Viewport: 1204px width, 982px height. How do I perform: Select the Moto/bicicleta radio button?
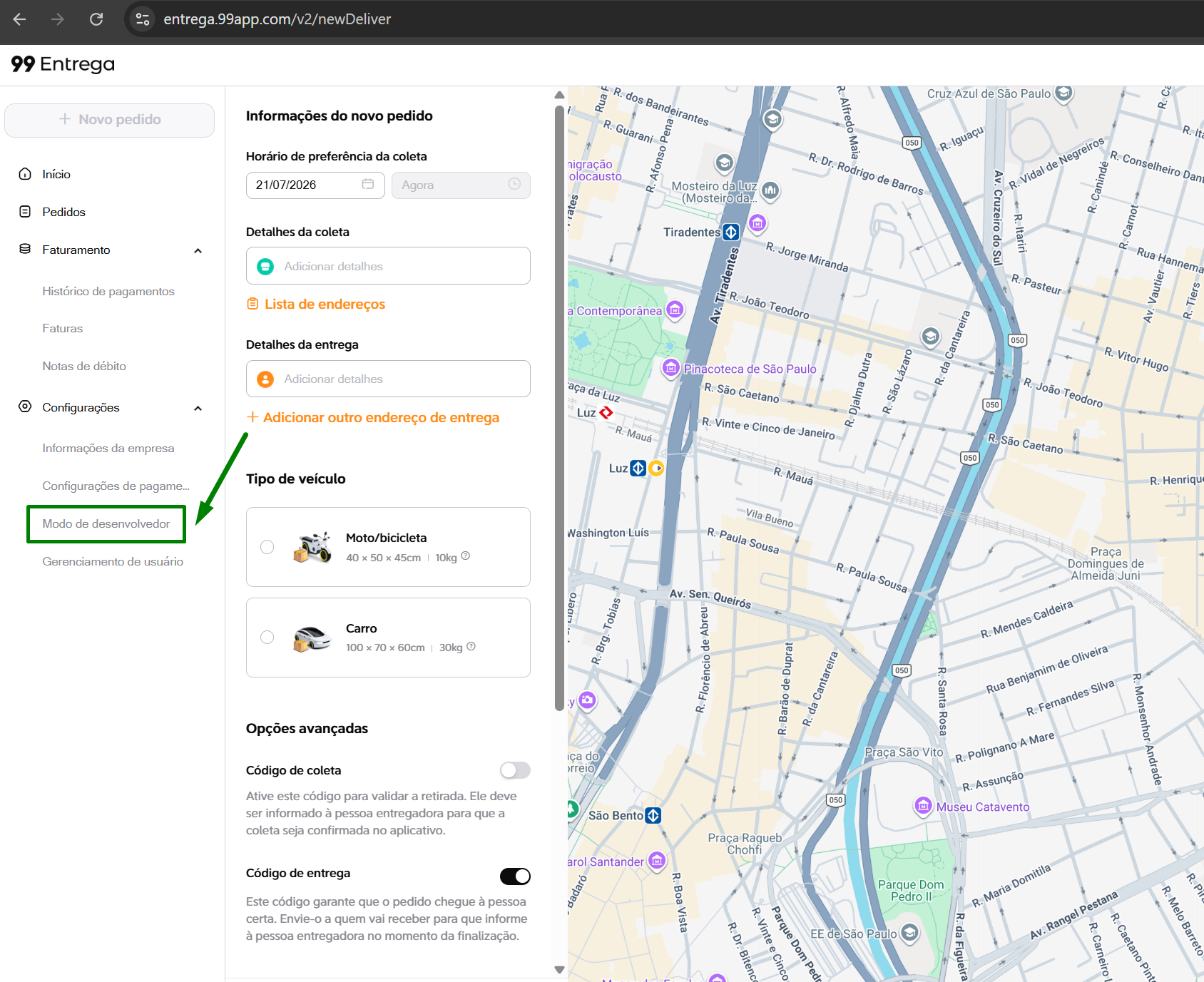(x=267, y=547)
